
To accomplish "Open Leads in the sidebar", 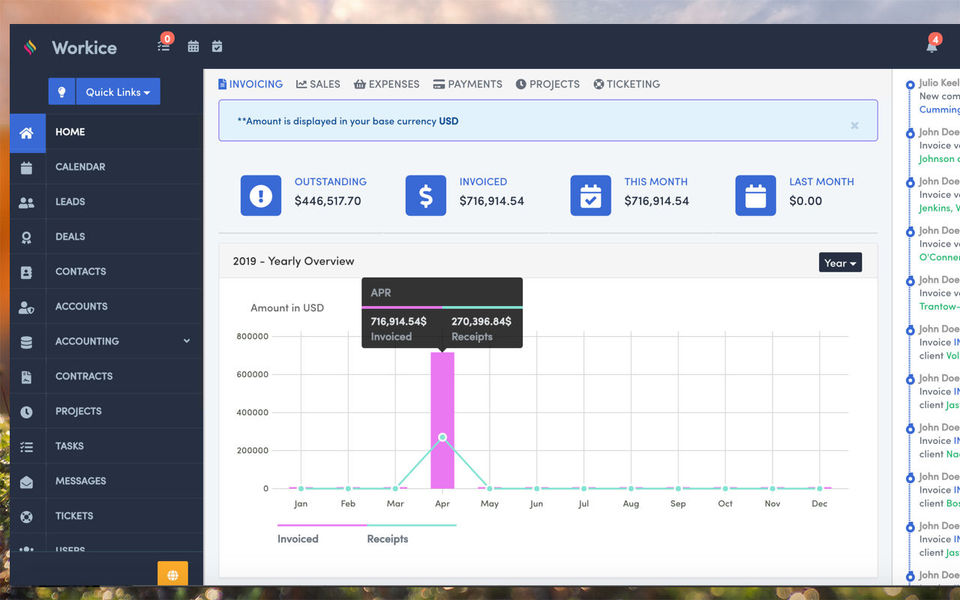I will click(x=70, y=201).
